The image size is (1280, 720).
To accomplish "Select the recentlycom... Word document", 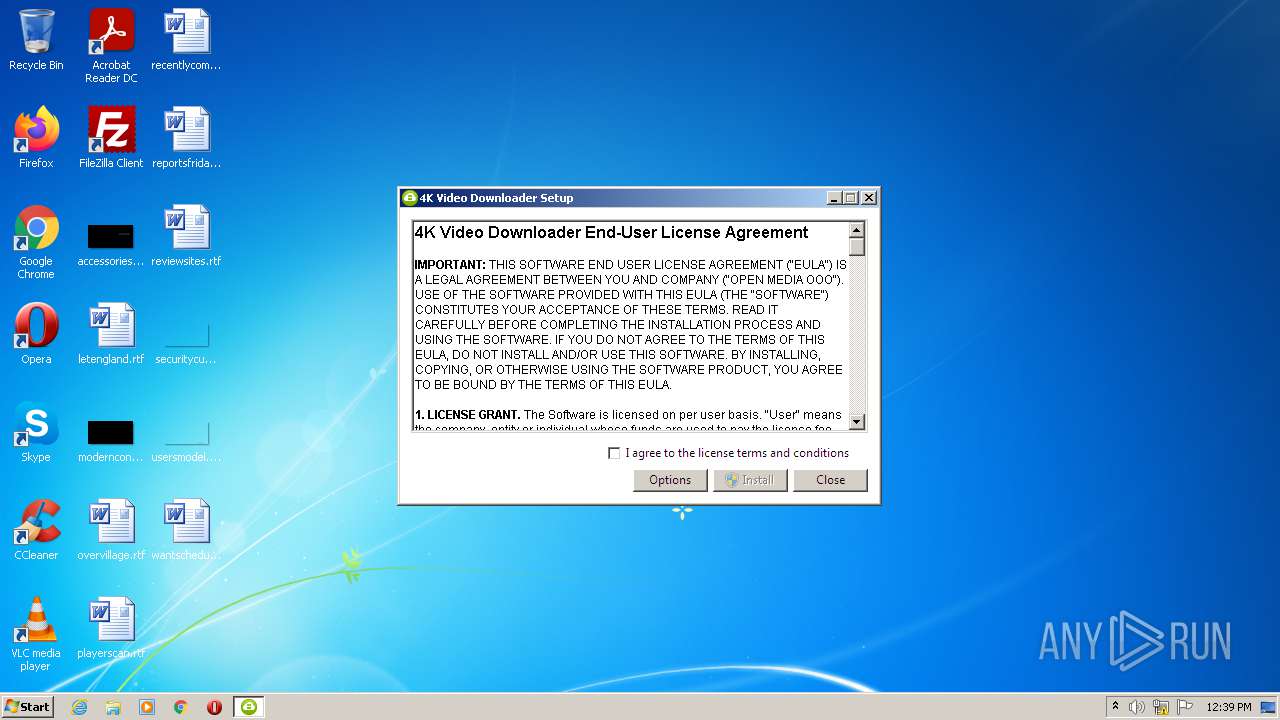I will [x=186, y=40].
